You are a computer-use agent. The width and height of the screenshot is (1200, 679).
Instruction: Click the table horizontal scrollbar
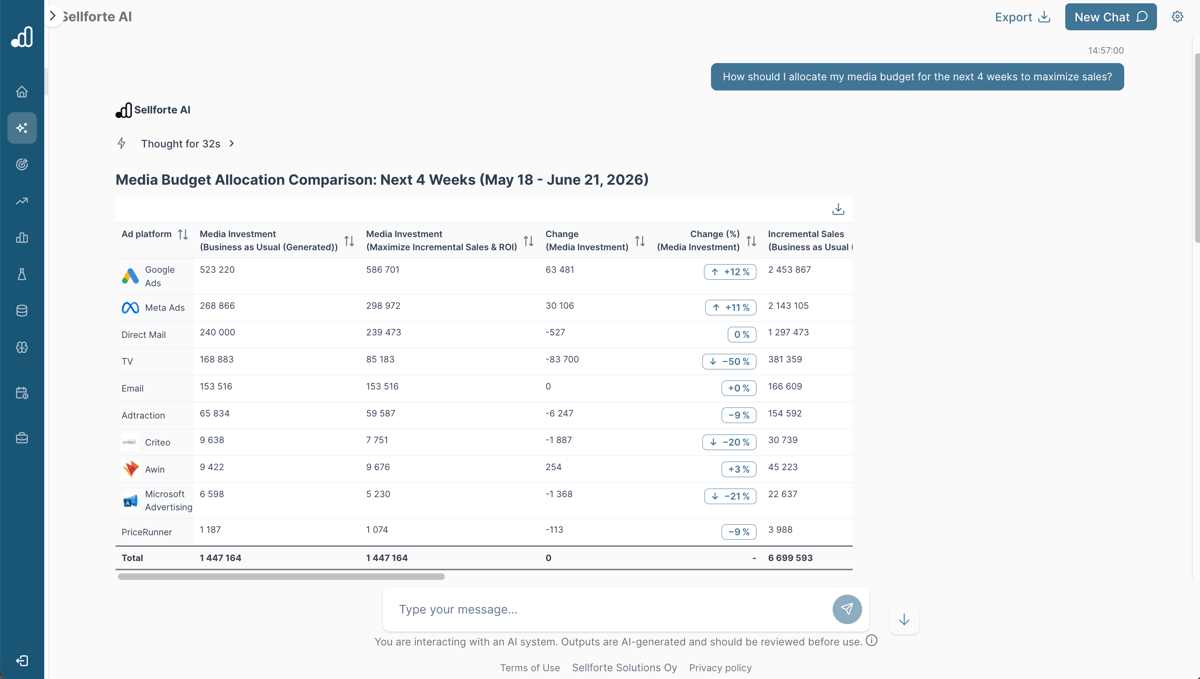pos(281,577)
